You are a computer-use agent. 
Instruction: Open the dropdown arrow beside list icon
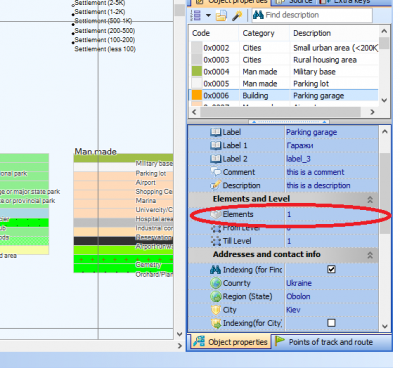(x=208, y=15)
